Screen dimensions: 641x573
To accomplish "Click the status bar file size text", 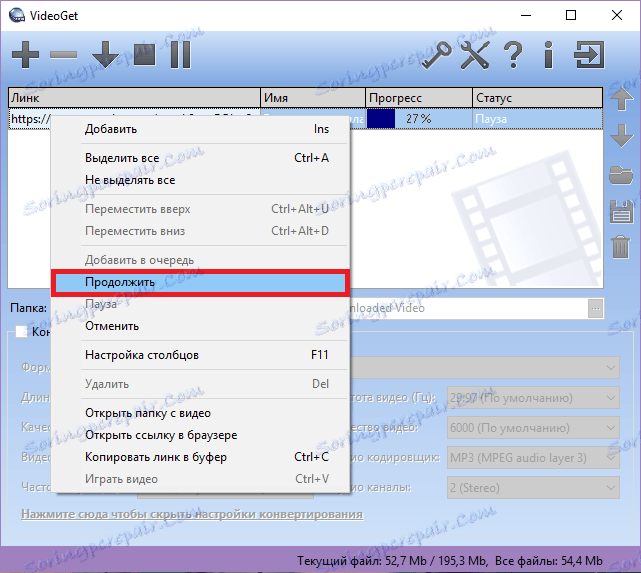I will click(450, 561).
